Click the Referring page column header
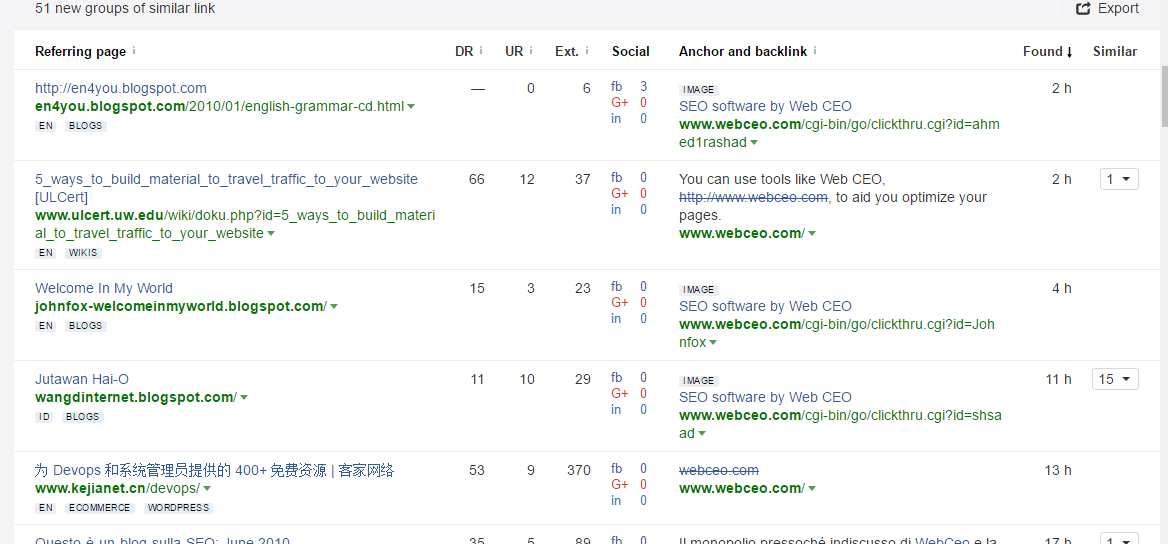1168x544 pixels. (80, 51)
